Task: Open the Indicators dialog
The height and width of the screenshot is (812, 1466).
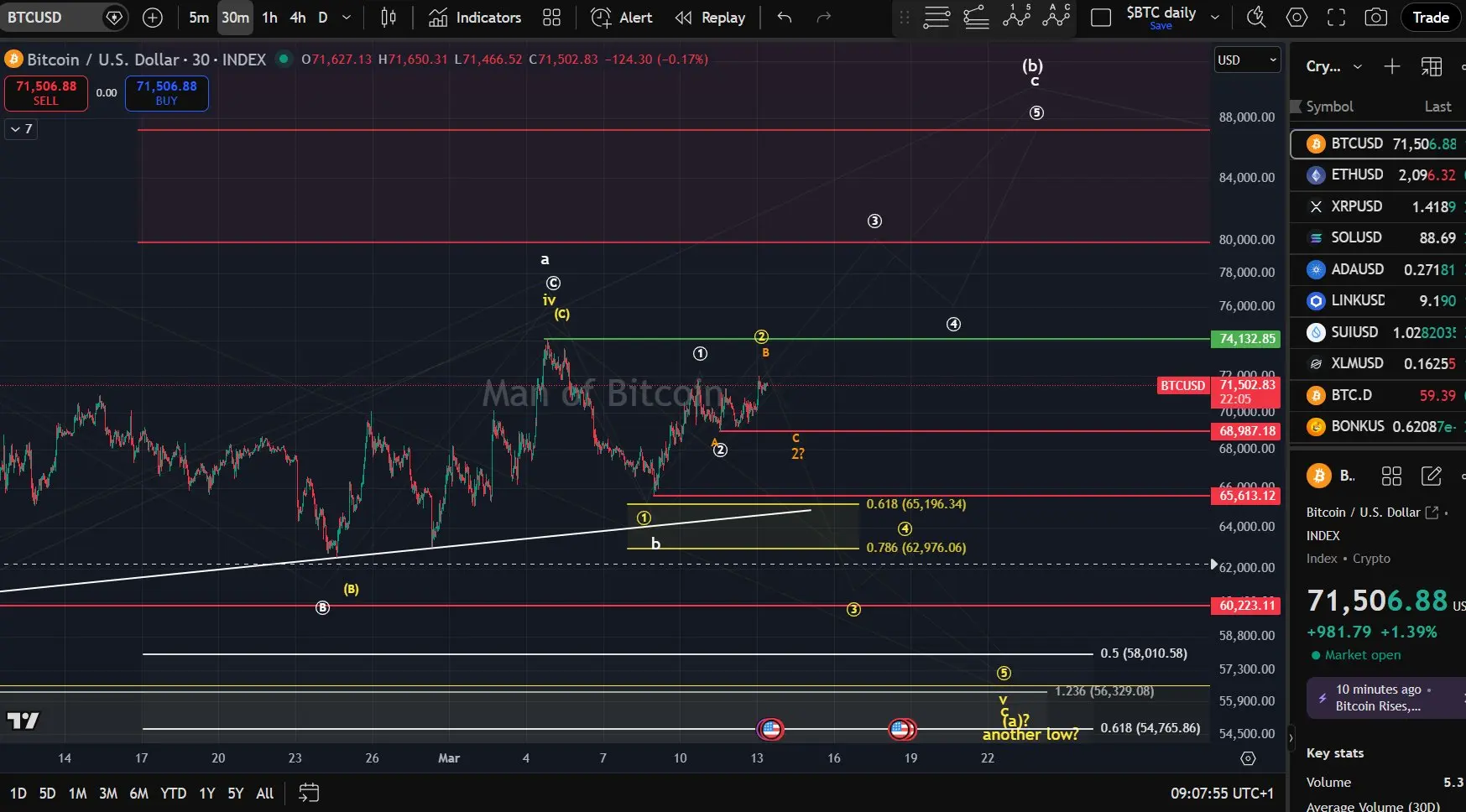Action: pos(475,18)
